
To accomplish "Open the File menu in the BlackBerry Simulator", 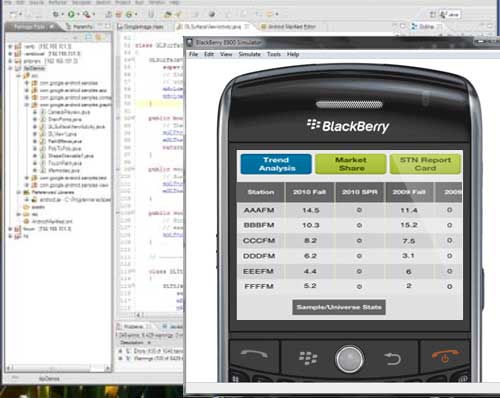I will [194, 54].
